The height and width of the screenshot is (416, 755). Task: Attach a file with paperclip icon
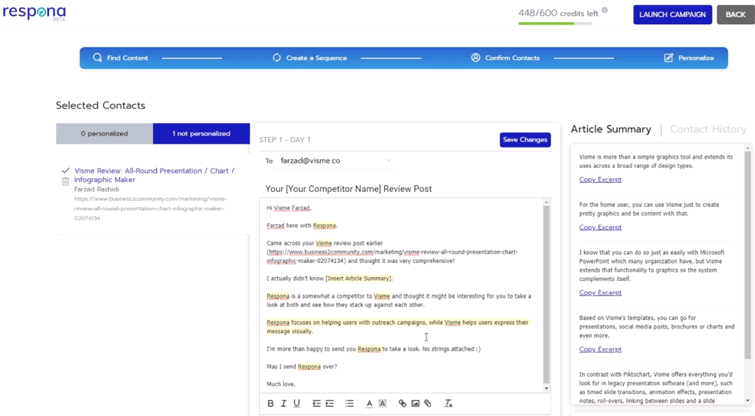point(428,403)
